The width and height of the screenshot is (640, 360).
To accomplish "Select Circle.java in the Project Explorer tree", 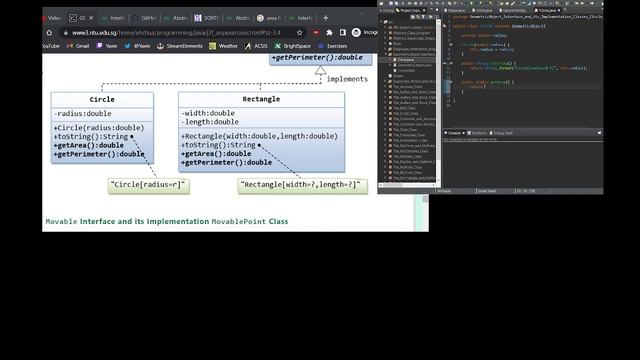I will pyautogui.click(x=405, y=60).
